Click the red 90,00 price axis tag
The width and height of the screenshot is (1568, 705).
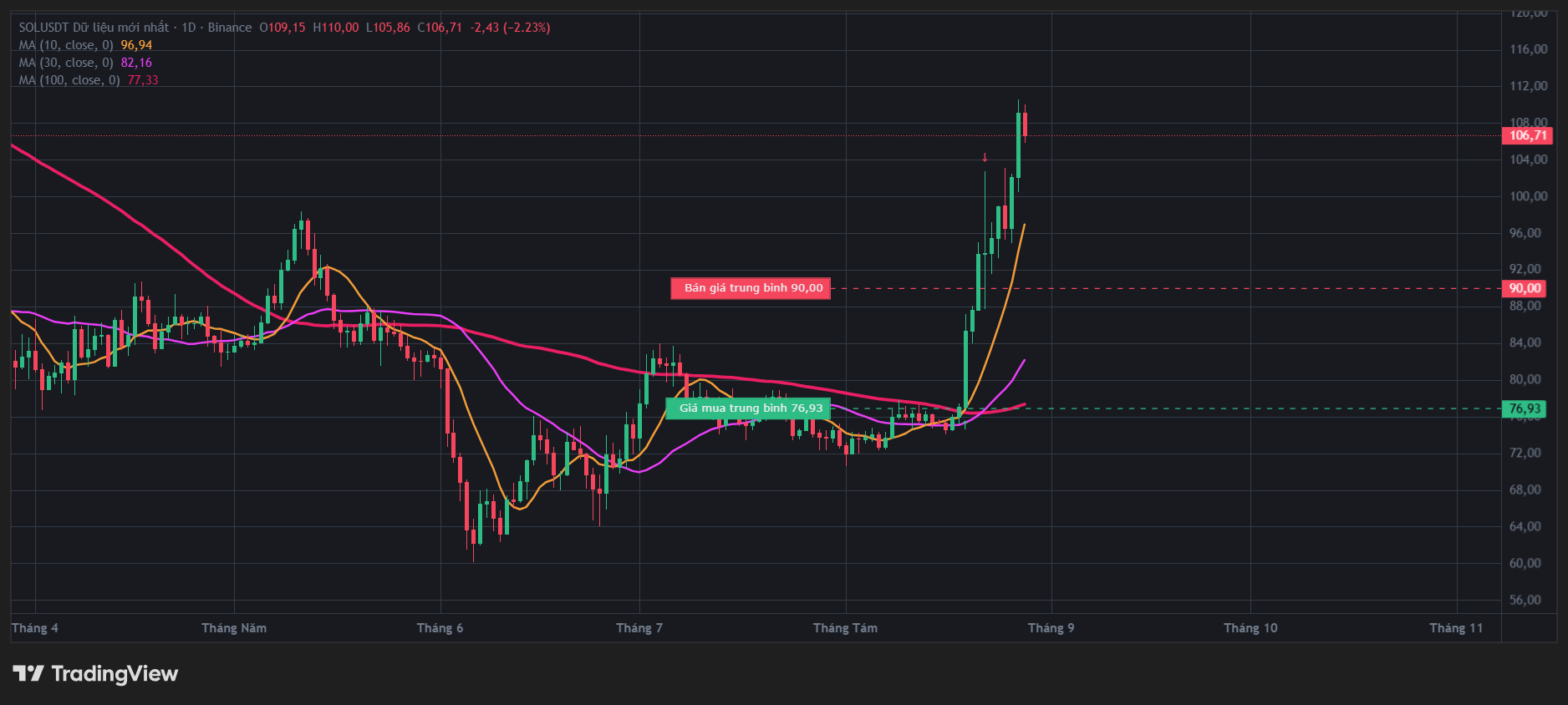(1525, 288)
